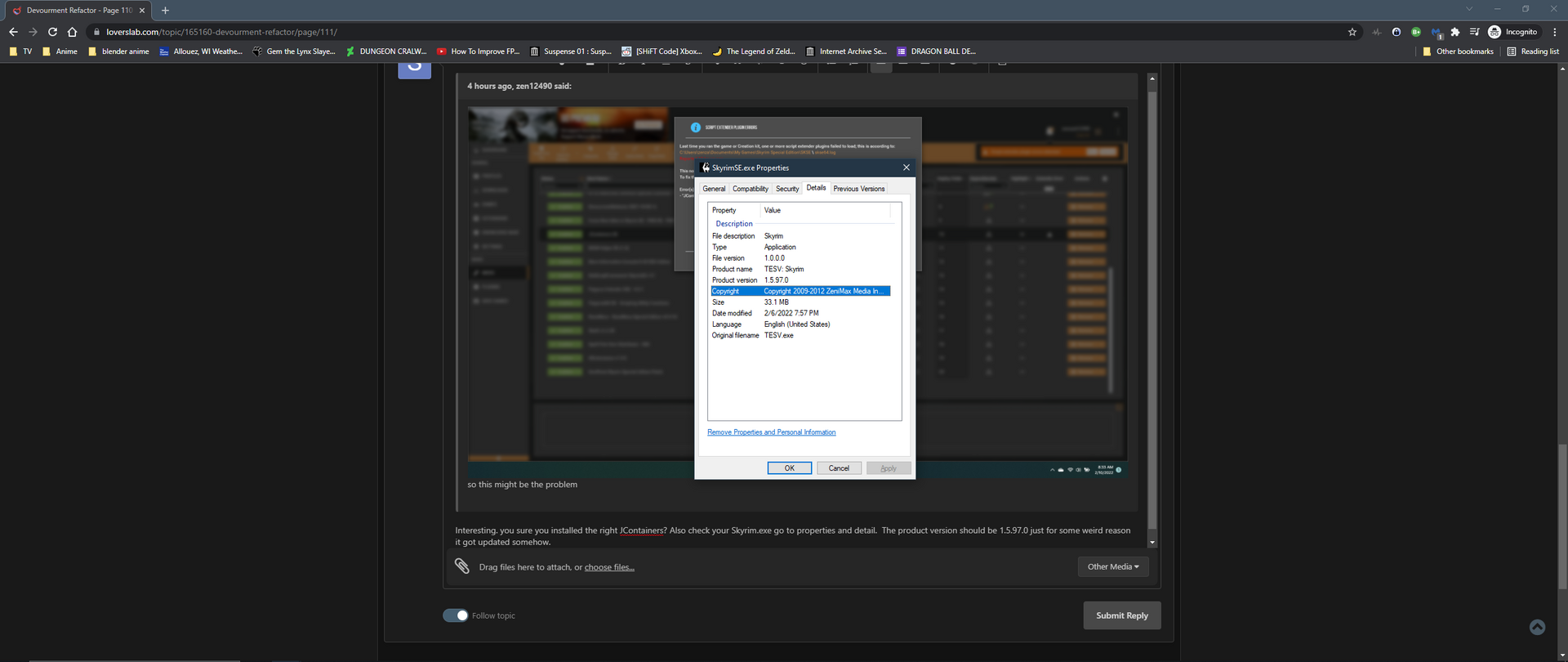Expand the Other Media dropdown
Image resolution: width=1568 pixels, height=662 pixels.
(1113, 566)
